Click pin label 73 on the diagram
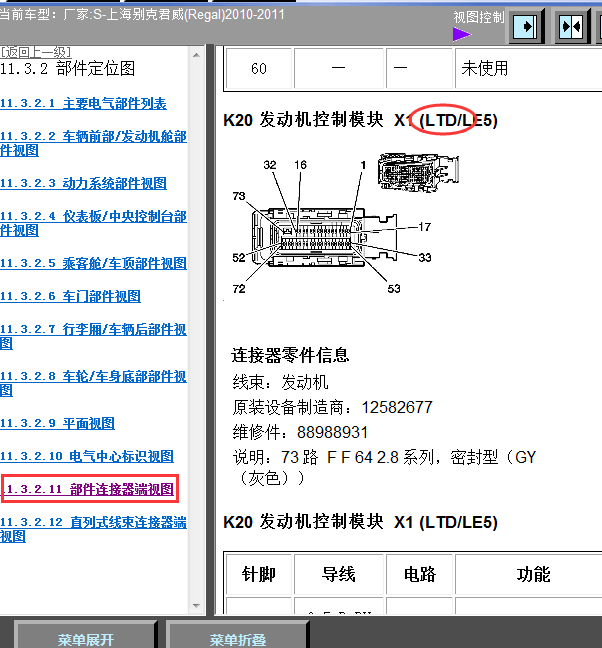Viewport: 602px width, 648px height. click(x=239, y=196)
